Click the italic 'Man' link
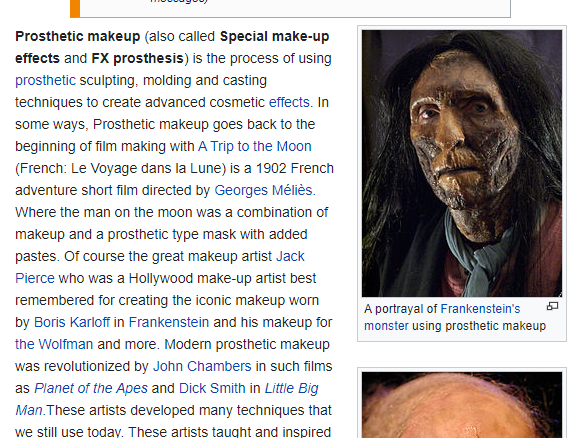Image resolution: width=582 pixels, height=438 pixels. pos(29,410)
